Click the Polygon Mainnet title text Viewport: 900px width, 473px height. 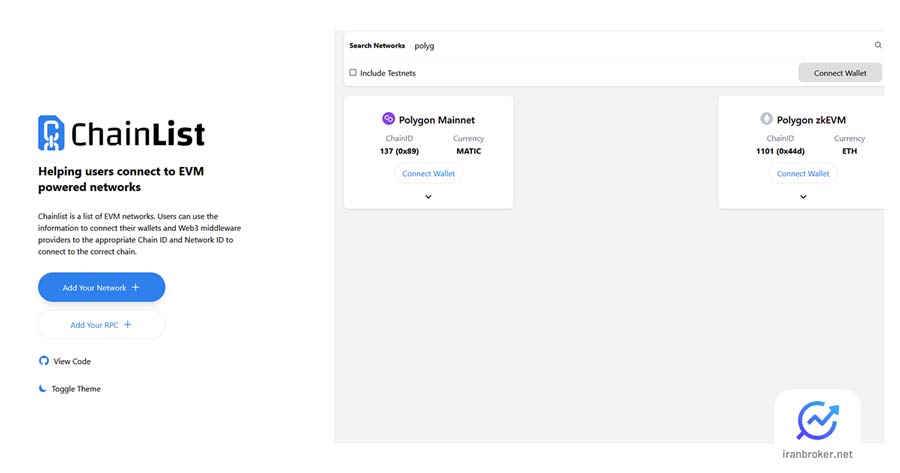tap(436, 120)
